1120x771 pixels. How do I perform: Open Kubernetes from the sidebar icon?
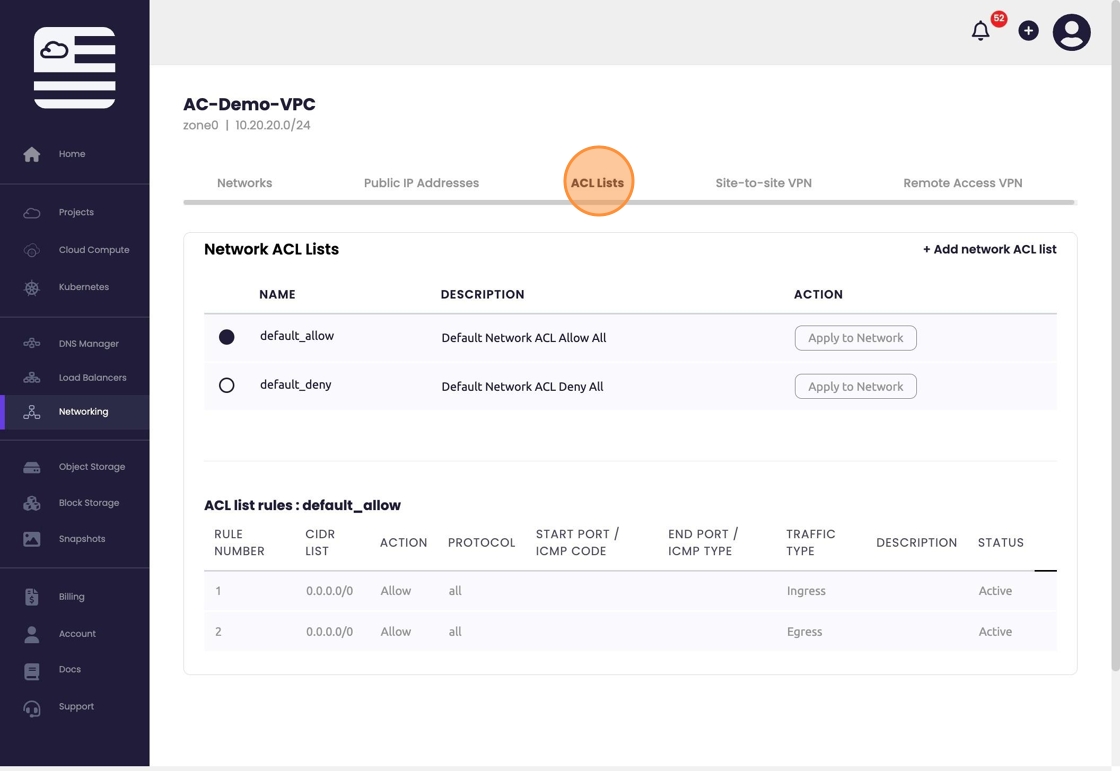(x=32, y=288)
